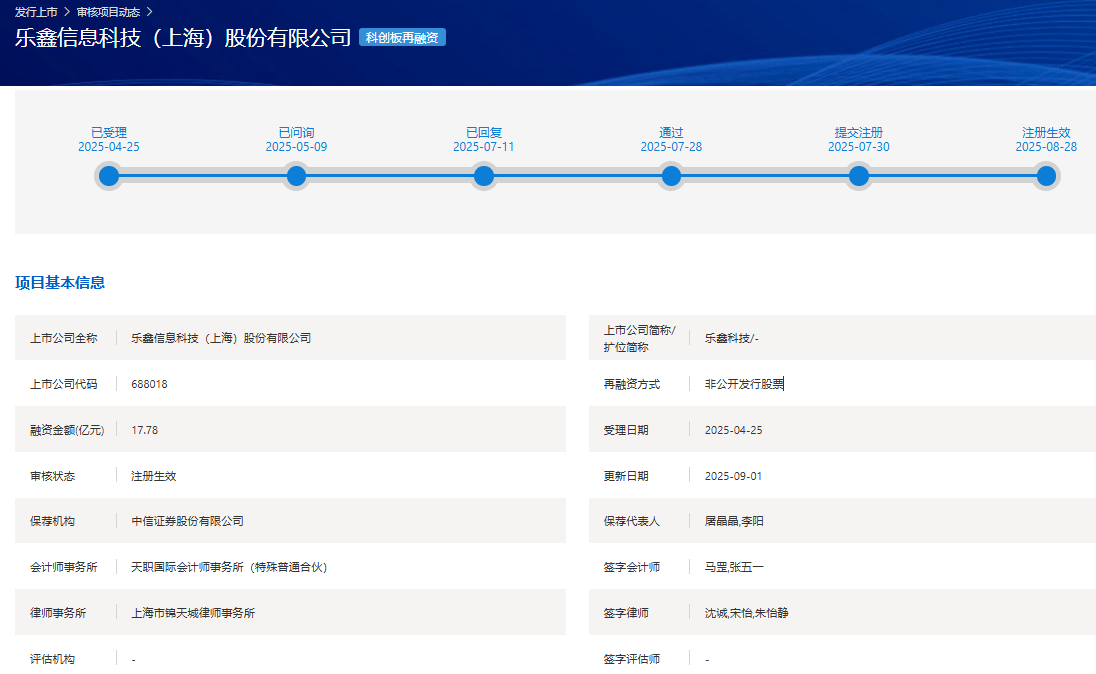Click the 2025-08-28 date under 注册生效

pyautogui.click(x=1046, y=147)
